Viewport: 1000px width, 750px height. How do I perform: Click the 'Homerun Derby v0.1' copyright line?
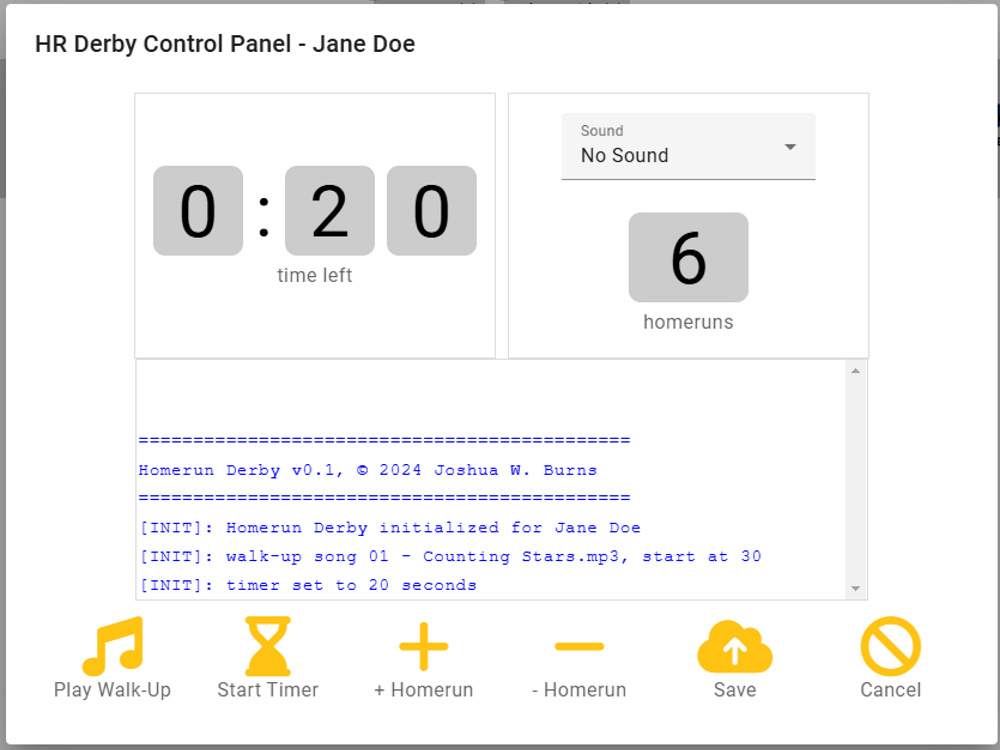tap(368, 470)
